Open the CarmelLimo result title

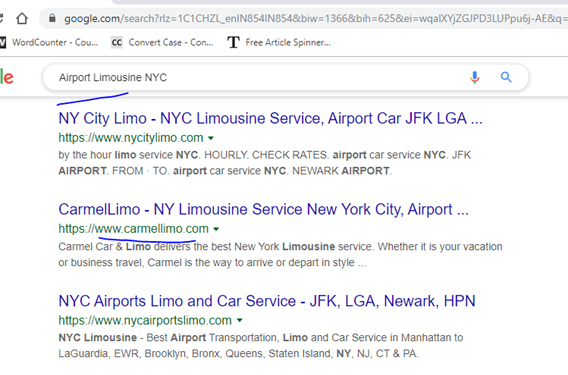point(263,209)
